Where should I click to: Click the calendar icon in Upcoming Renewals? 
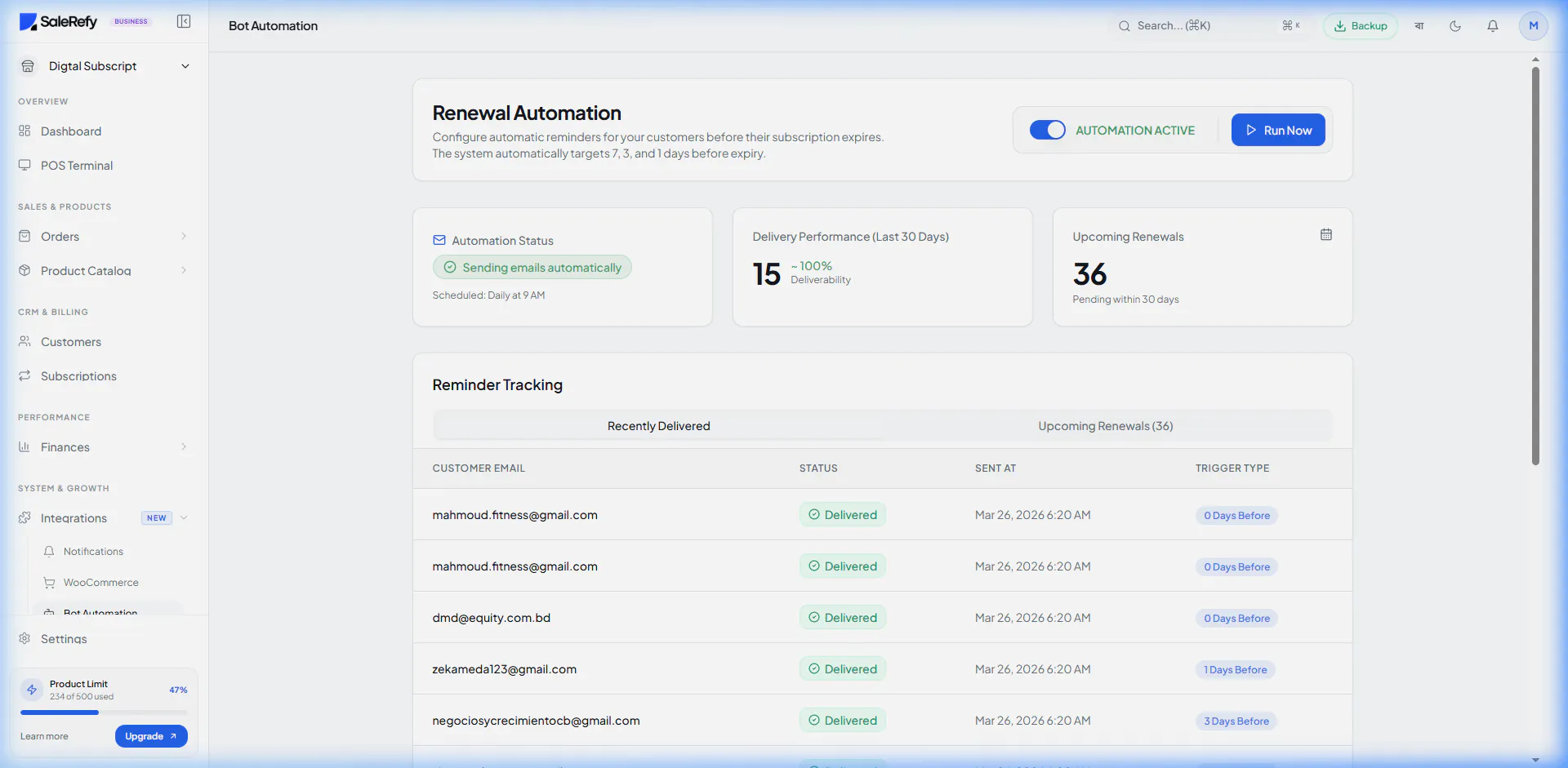tap(1326, 235)
